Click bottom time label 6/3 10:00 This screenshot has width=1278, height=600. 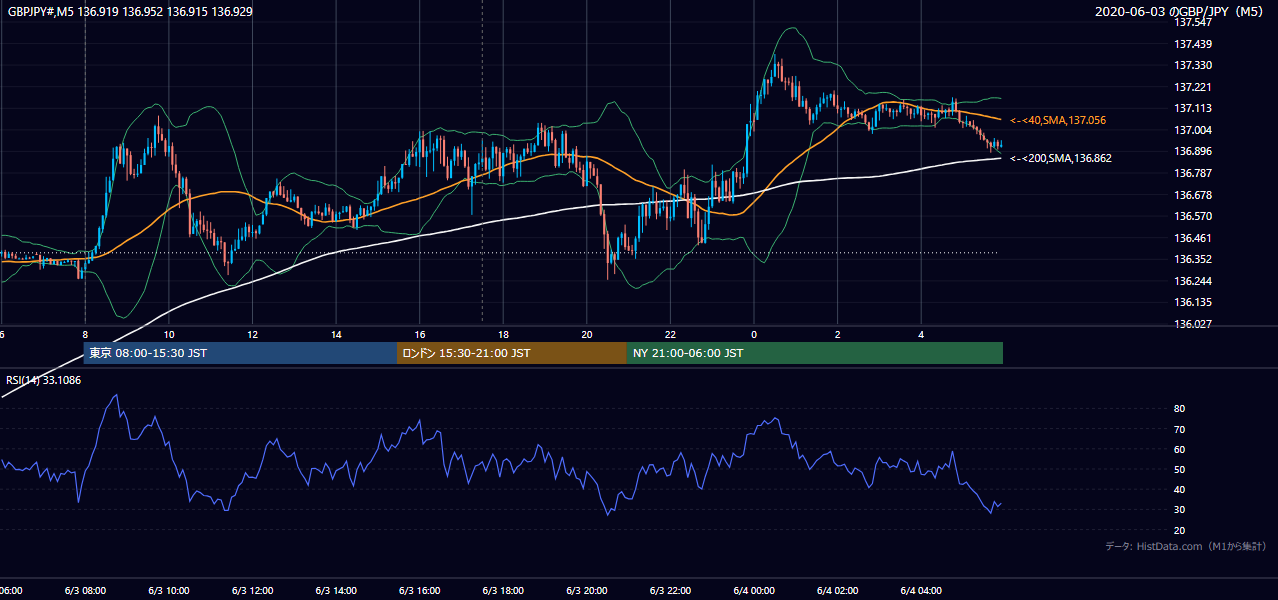click(168, 590)
